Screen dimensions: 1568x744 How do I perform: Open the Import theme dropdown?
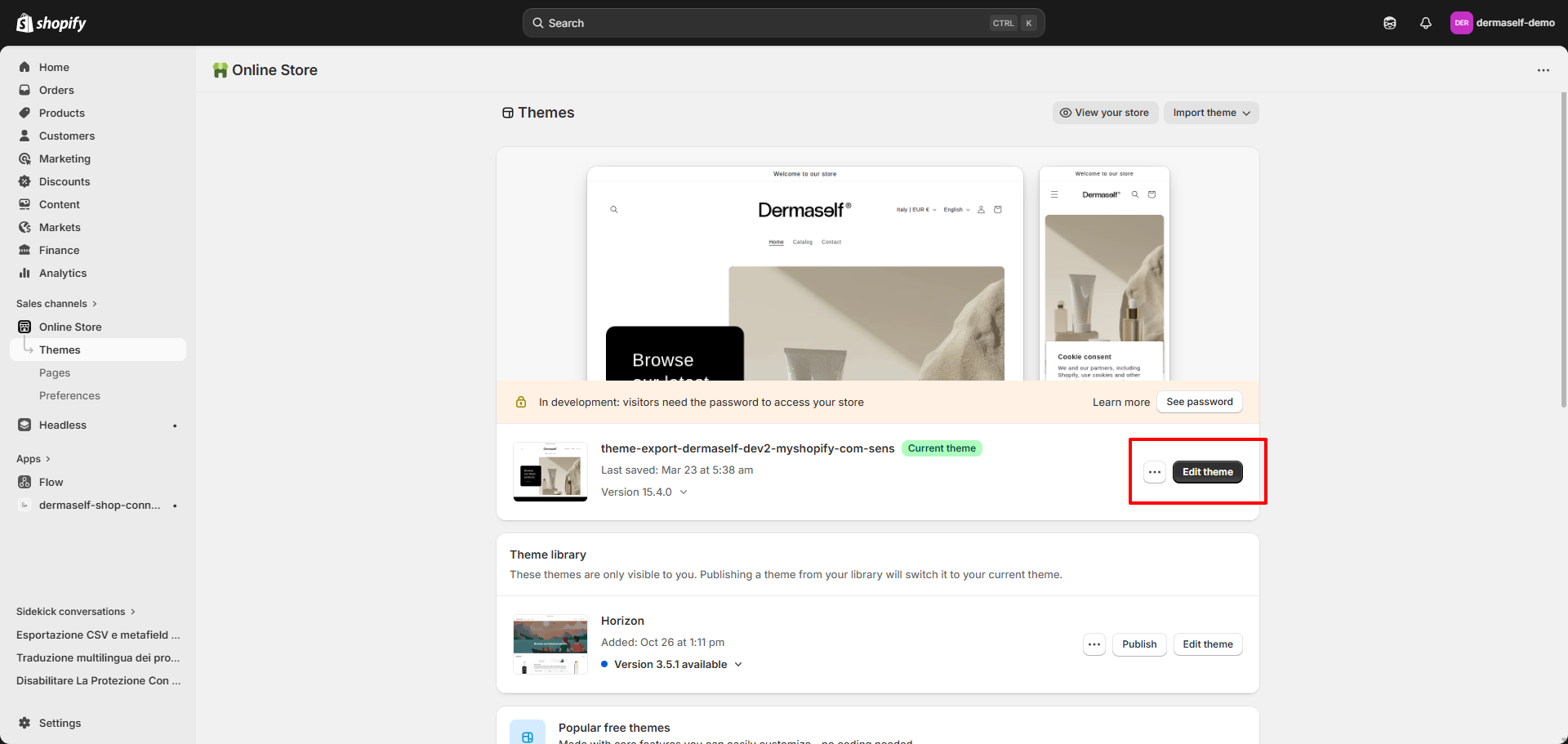pyautogui.click(x=1211, y=113)
